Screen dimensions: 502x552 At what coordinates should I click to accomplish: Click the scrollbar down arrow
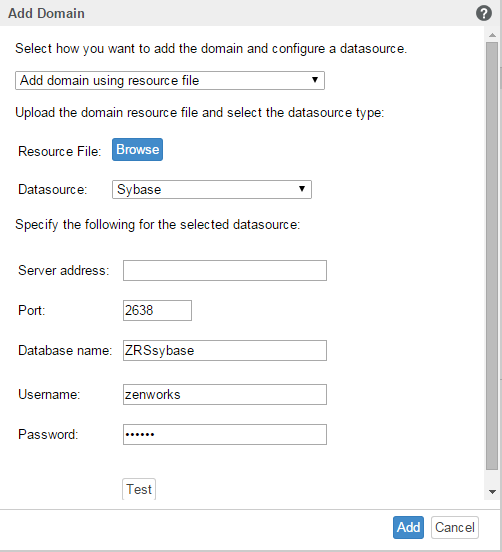(x=492, y=491)
